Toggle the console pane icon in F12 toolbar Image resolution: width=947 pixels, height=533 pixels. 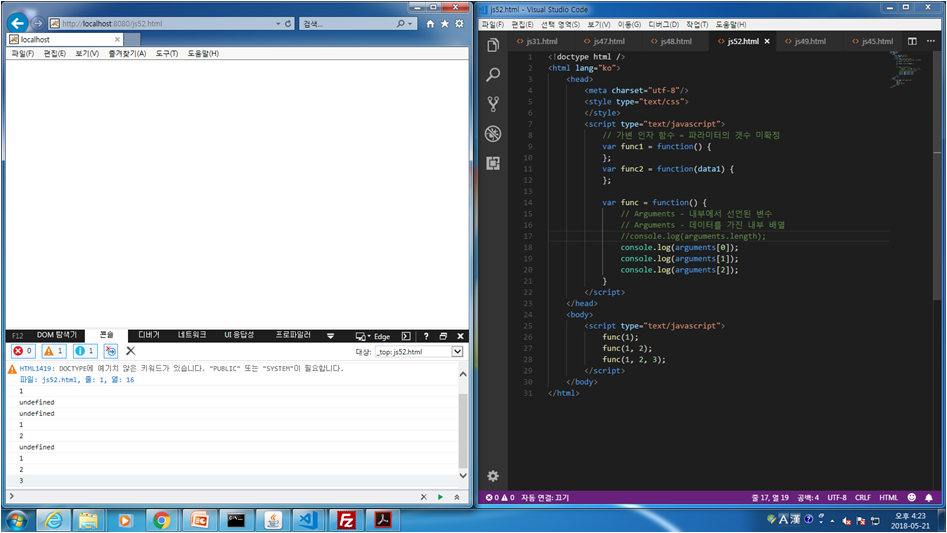[406, 336]
